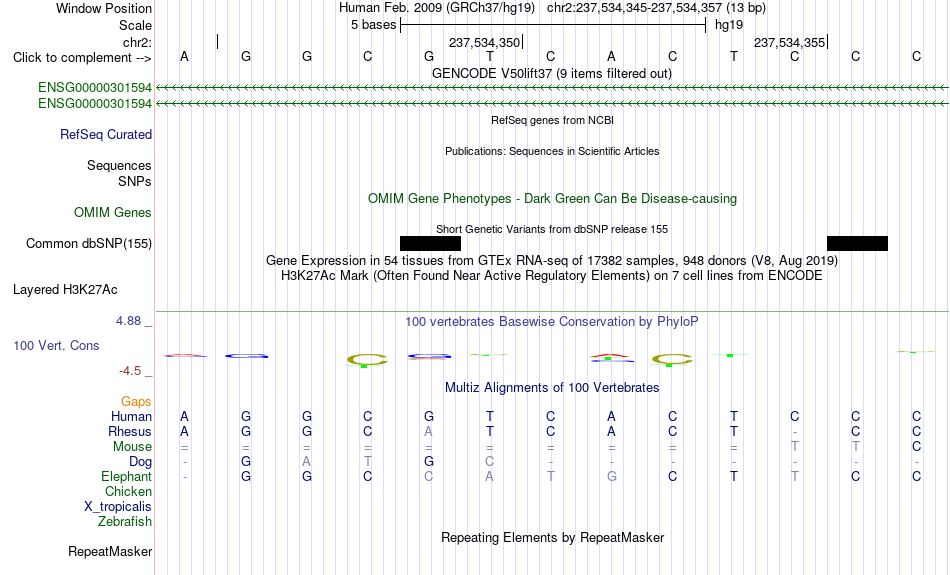
Task: Click the C base in the Mouse row
Action: coord(916,447)
